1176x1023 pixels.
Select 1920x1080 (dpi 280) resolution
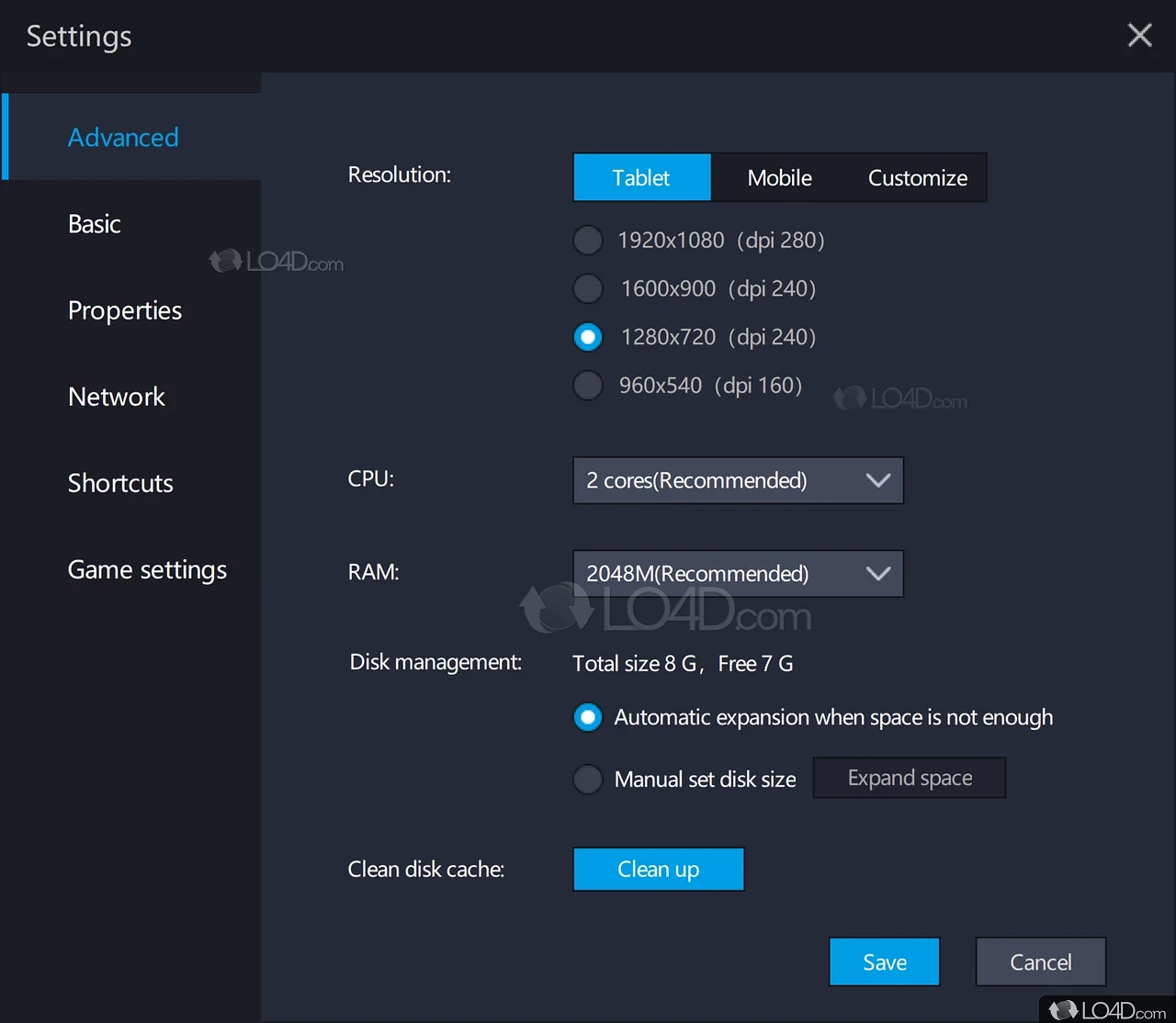coord(588,241)
